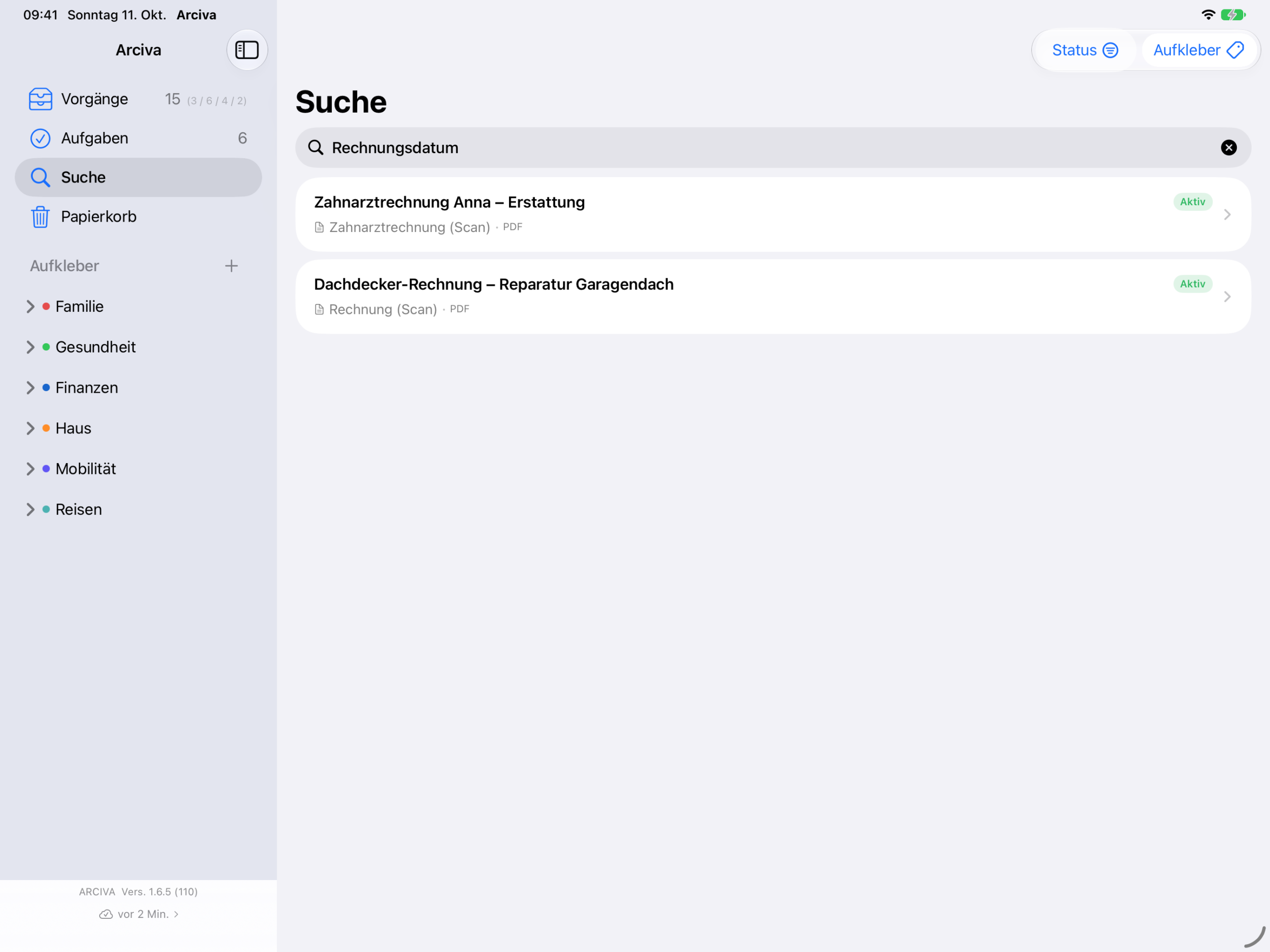Image resolution: width=1270 pixels, height=952 pixels.
Task: Open the Aufkleber filter menu
Action: 1199,50
